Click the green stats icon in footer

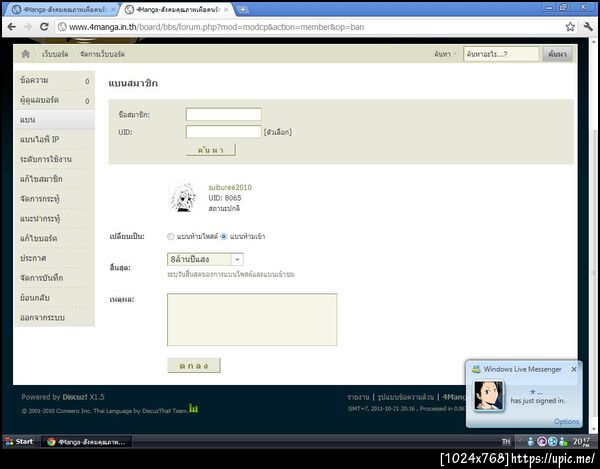(x=194, y=409)
